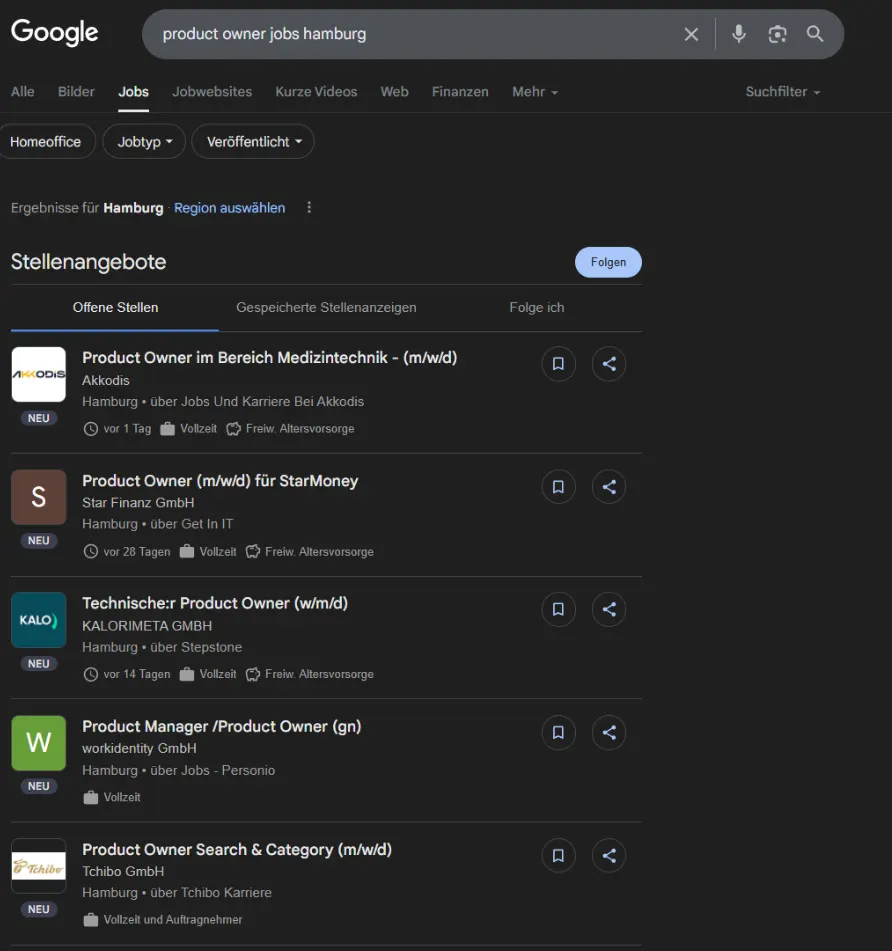Select the Jobs search tab
The height and width of the screenshot is (951, 892).
pyautogui.click(x=133, y=92)
